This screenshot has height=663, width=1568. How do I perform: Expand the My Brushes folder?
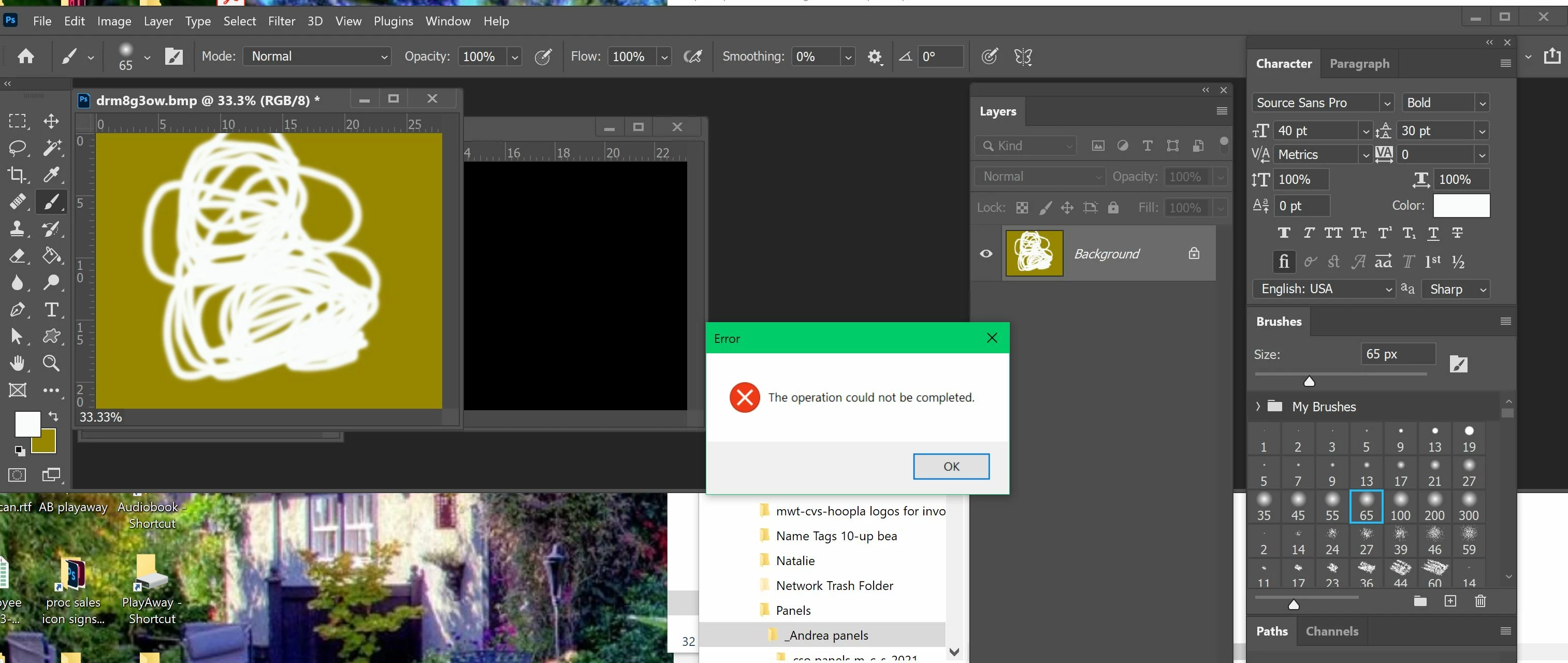click(1258, 407)
